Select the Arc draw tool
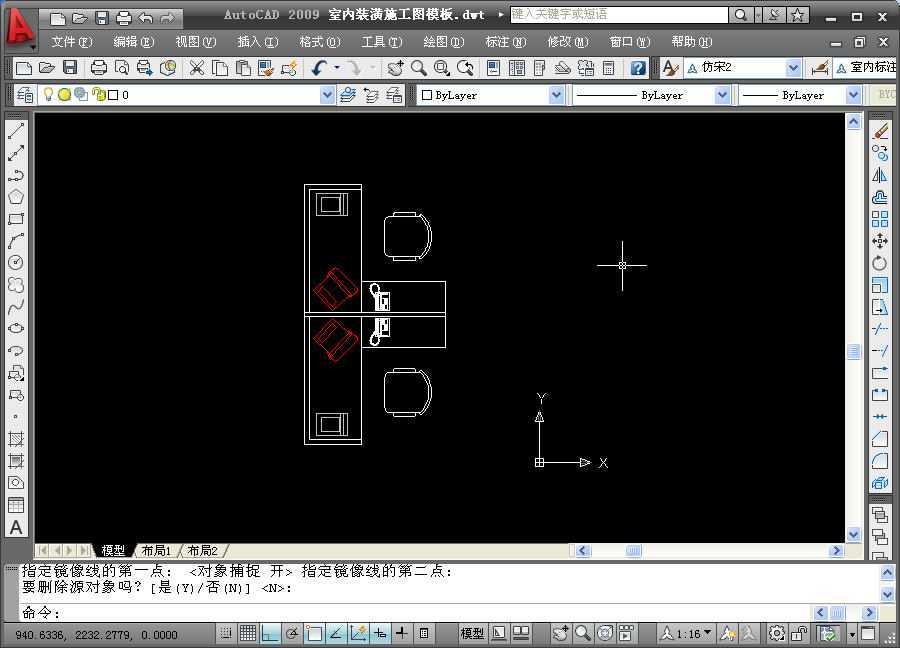 (x=16, y=240)
